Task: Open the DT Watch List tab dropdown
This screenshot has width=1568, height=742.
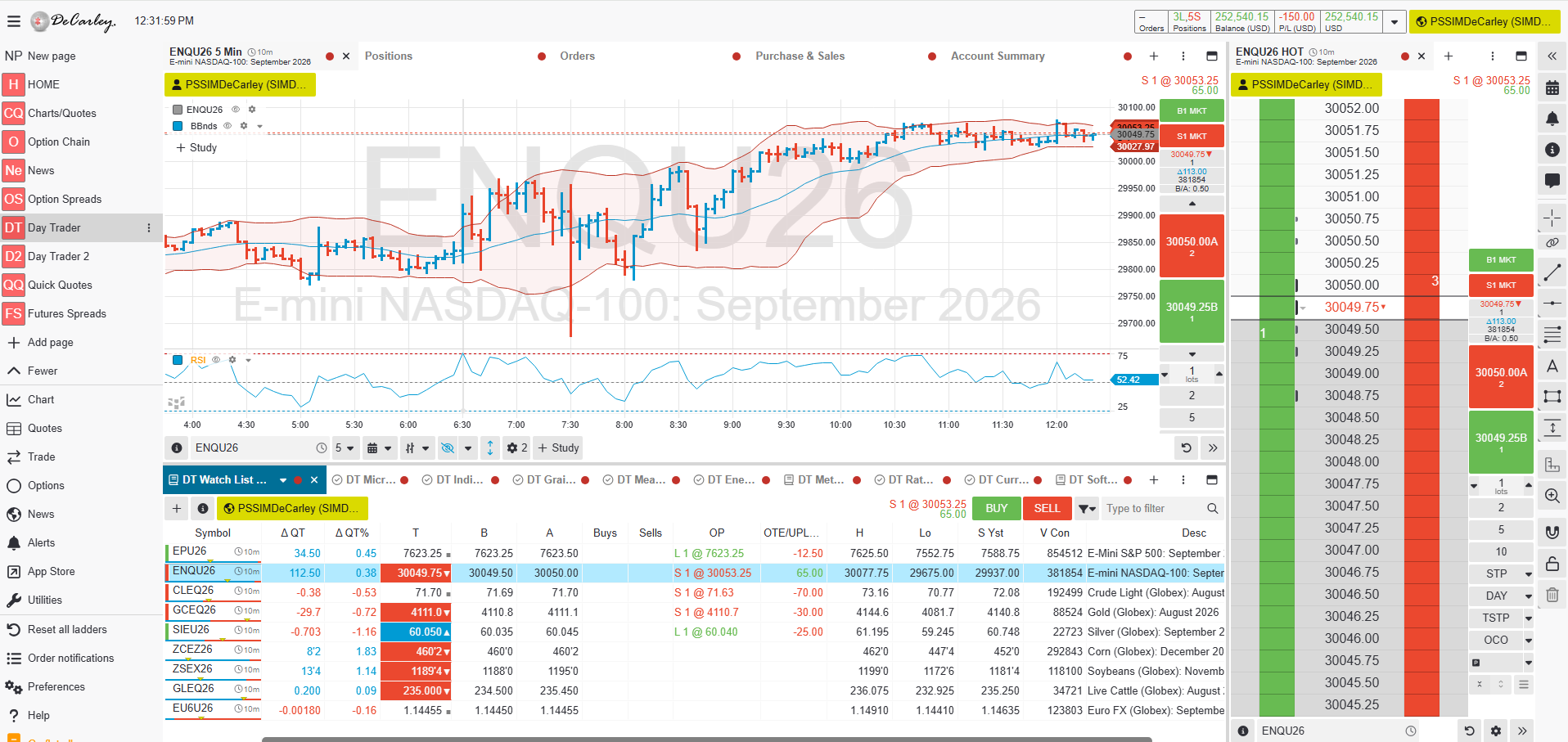Action: tap(283, 480)
